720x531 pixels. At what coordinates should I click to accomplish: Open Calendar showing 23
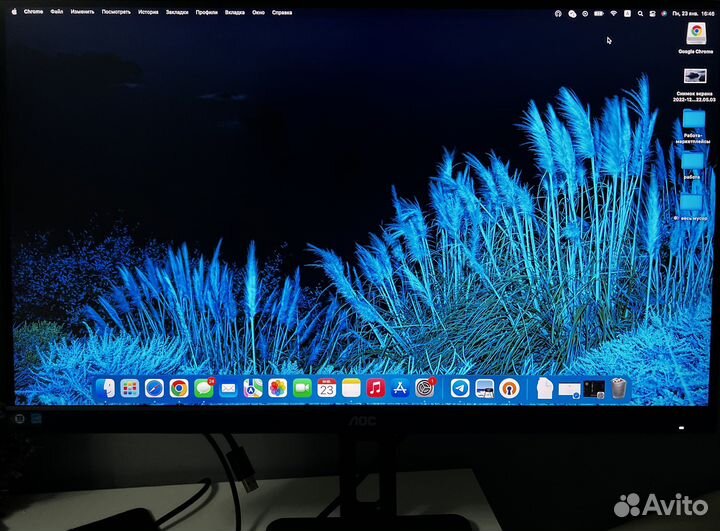point(326,389)
